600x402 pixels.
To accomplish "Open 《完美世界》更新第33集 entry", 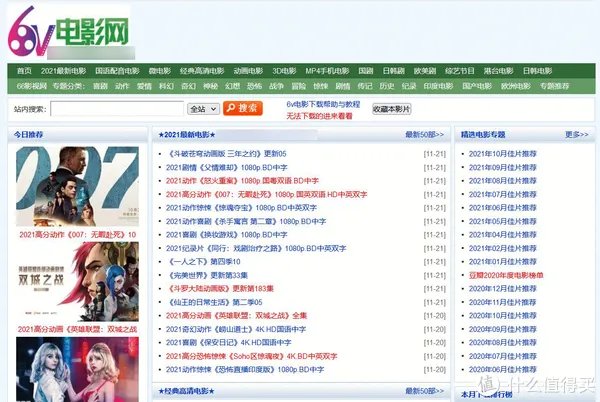I will click(x=207, y=275).
